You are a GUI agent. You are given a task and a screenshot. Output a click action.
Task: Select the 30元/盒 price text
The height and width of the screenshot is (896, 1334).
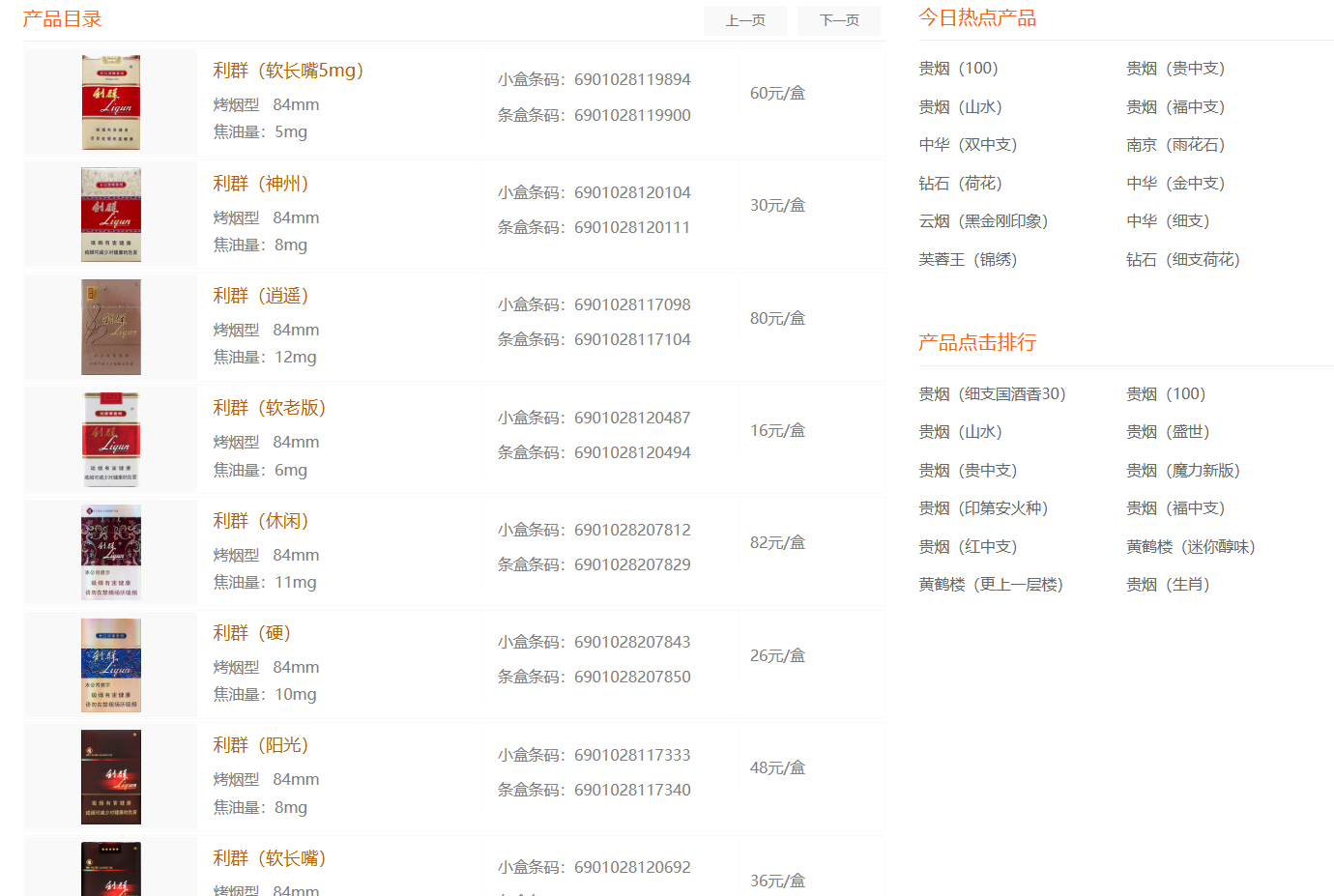pos(777,206)
